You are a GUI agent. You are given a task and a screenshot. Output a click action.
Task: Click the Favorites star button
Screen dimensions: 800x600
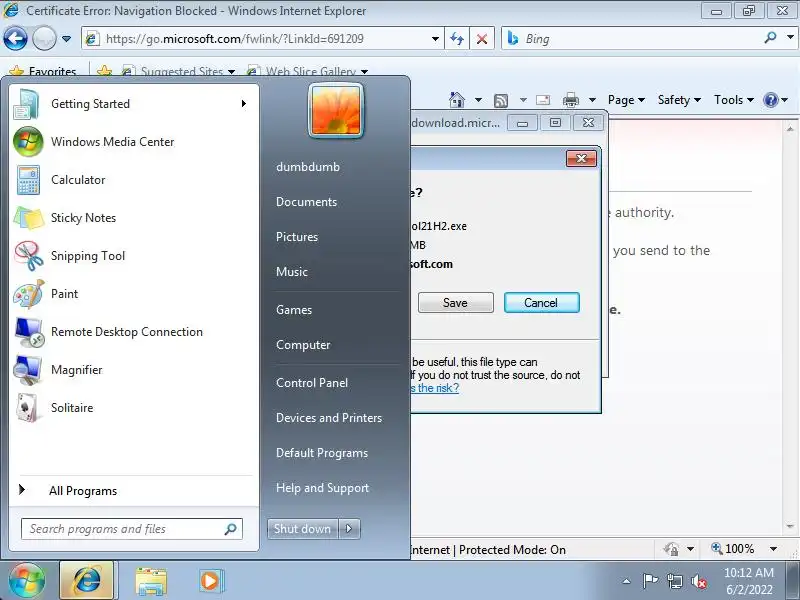(43, 71)
